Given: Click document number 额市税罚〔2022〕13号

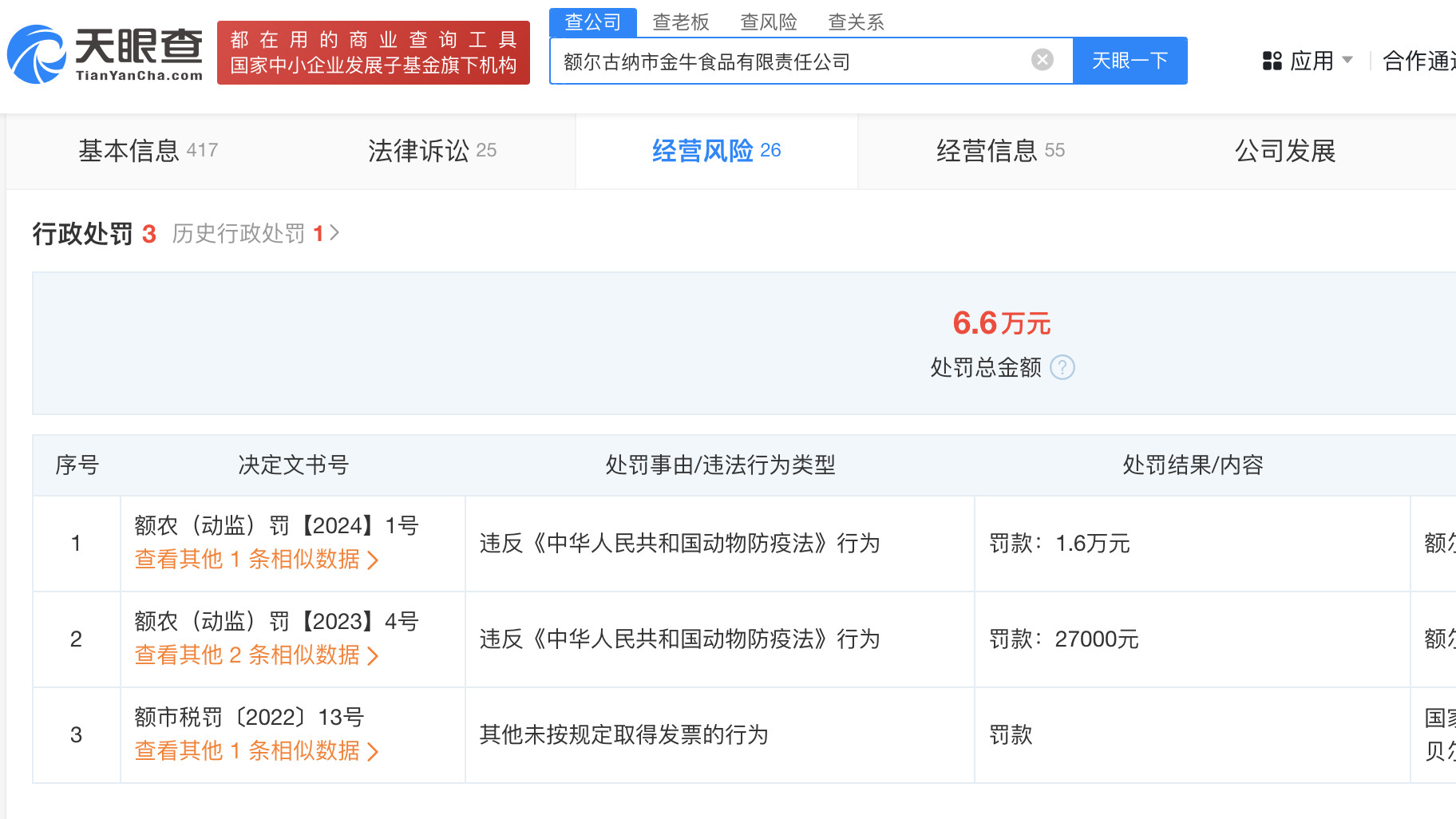Looking at the screenshot, I should click(x=249, y=717).
